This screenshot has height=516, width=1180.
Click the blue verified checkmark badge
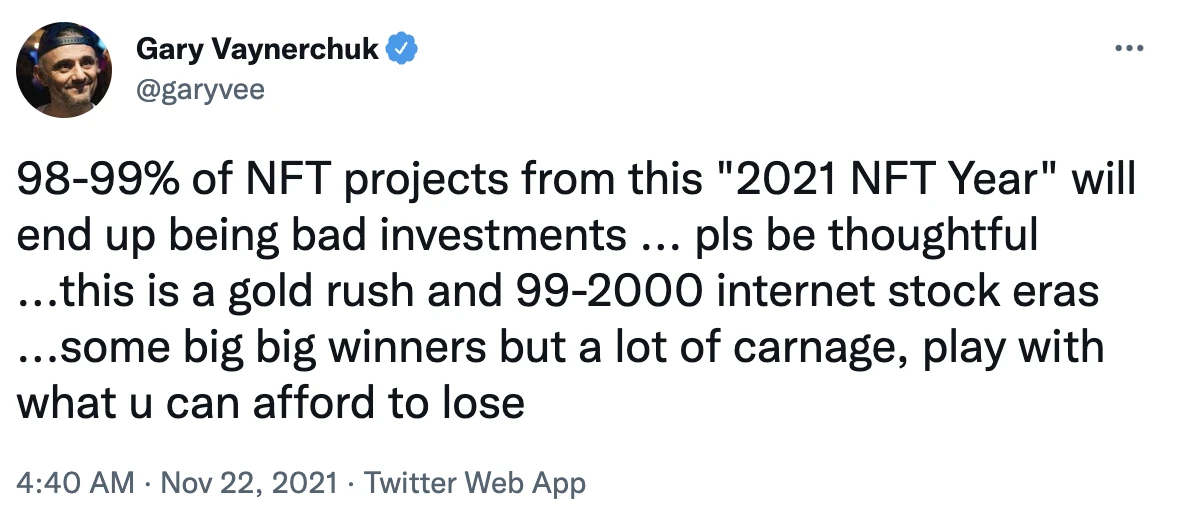point(402,49)
